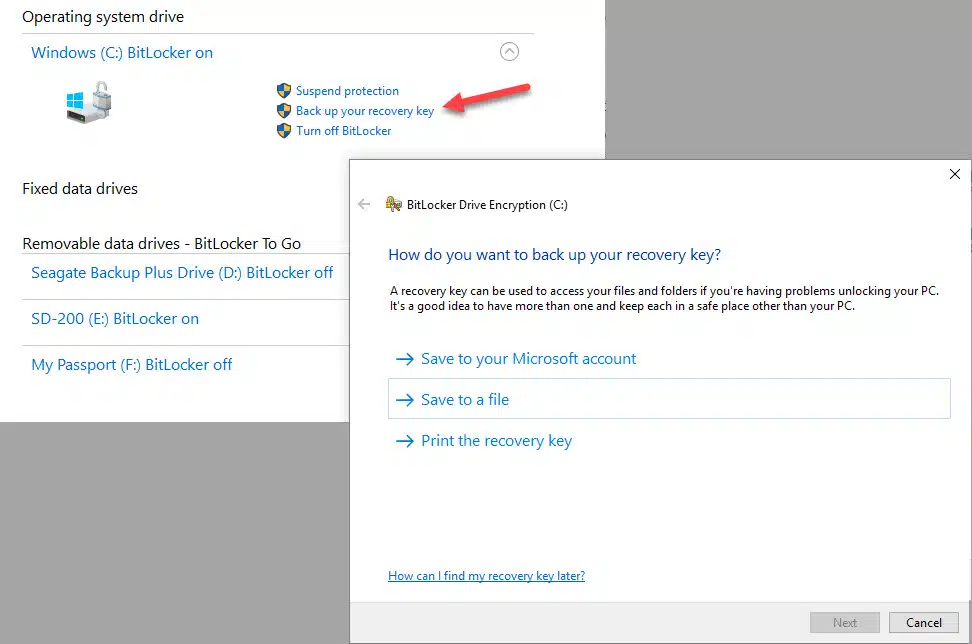Click the 'BitLocker Drive Encryption (C:)' title text
Screen dimensions: 972x644
pos(487,205)
